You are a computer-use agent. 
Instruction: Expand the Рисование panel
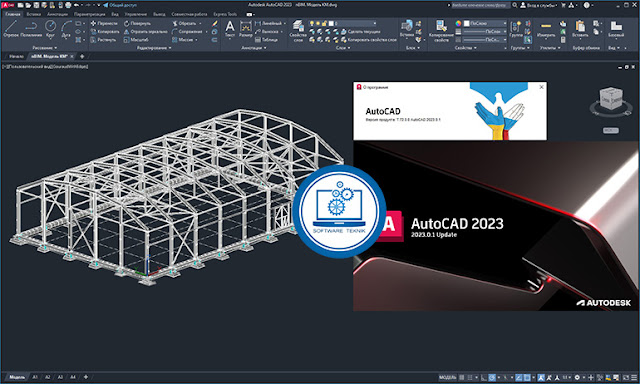[44, 48]
